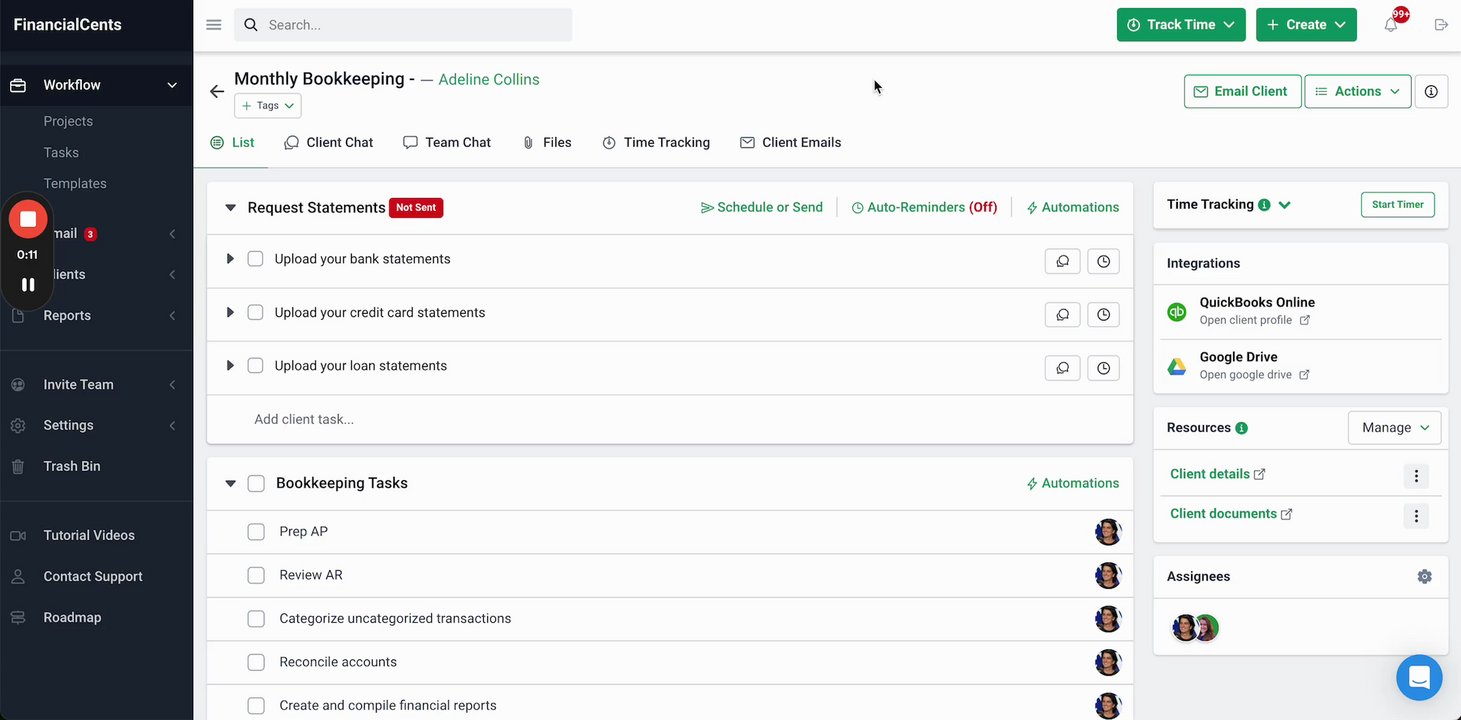Check the Upload your bank statements checkbox
Viewport: 1461px width, 720px height.
click(x=255, y=259)
